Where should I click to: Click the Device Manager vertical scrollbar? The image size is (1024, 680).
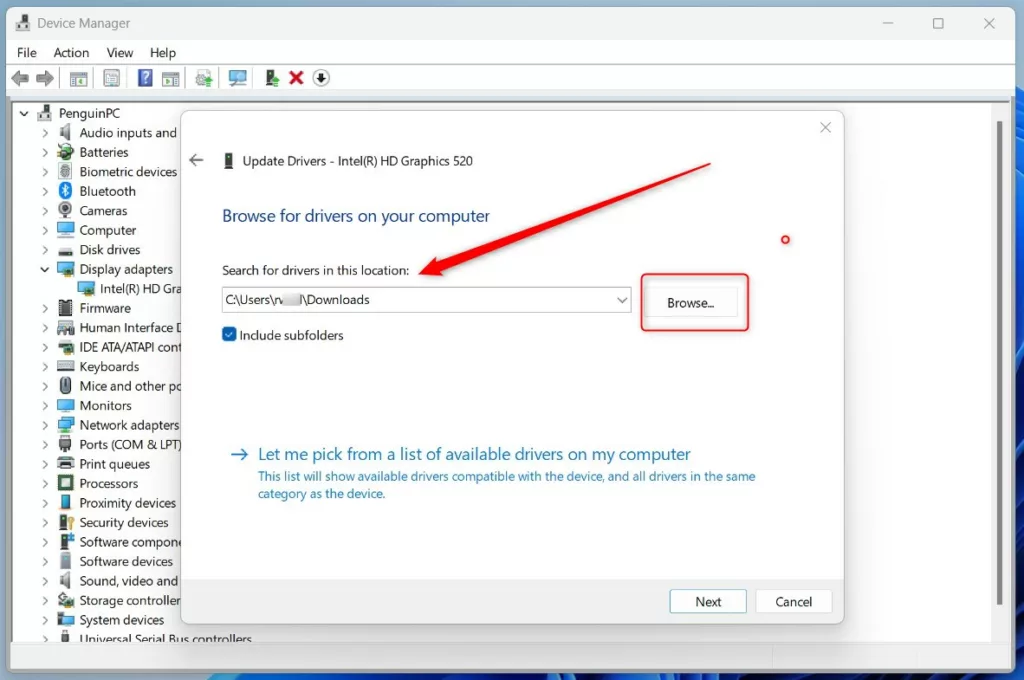point(999,363)
